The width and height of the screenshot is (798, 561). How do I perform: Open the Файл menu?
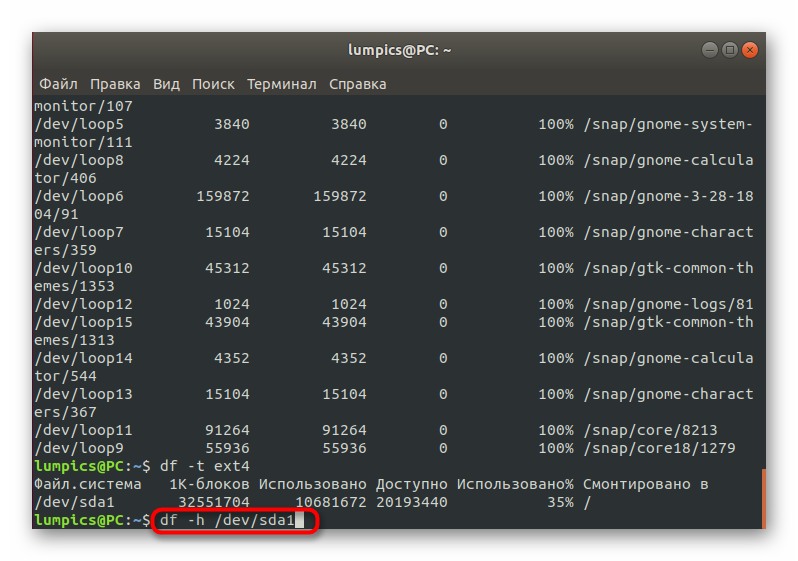pos(59,84)
